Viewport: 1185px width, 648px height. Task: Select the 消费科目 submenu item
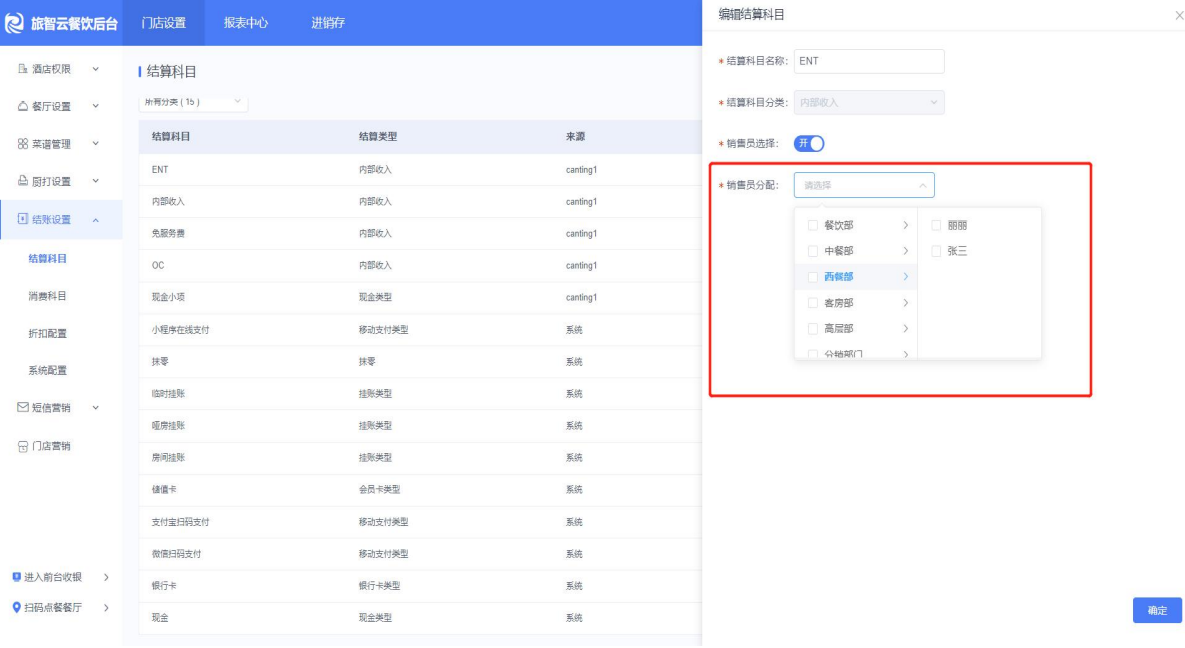[x=48, y=296]
